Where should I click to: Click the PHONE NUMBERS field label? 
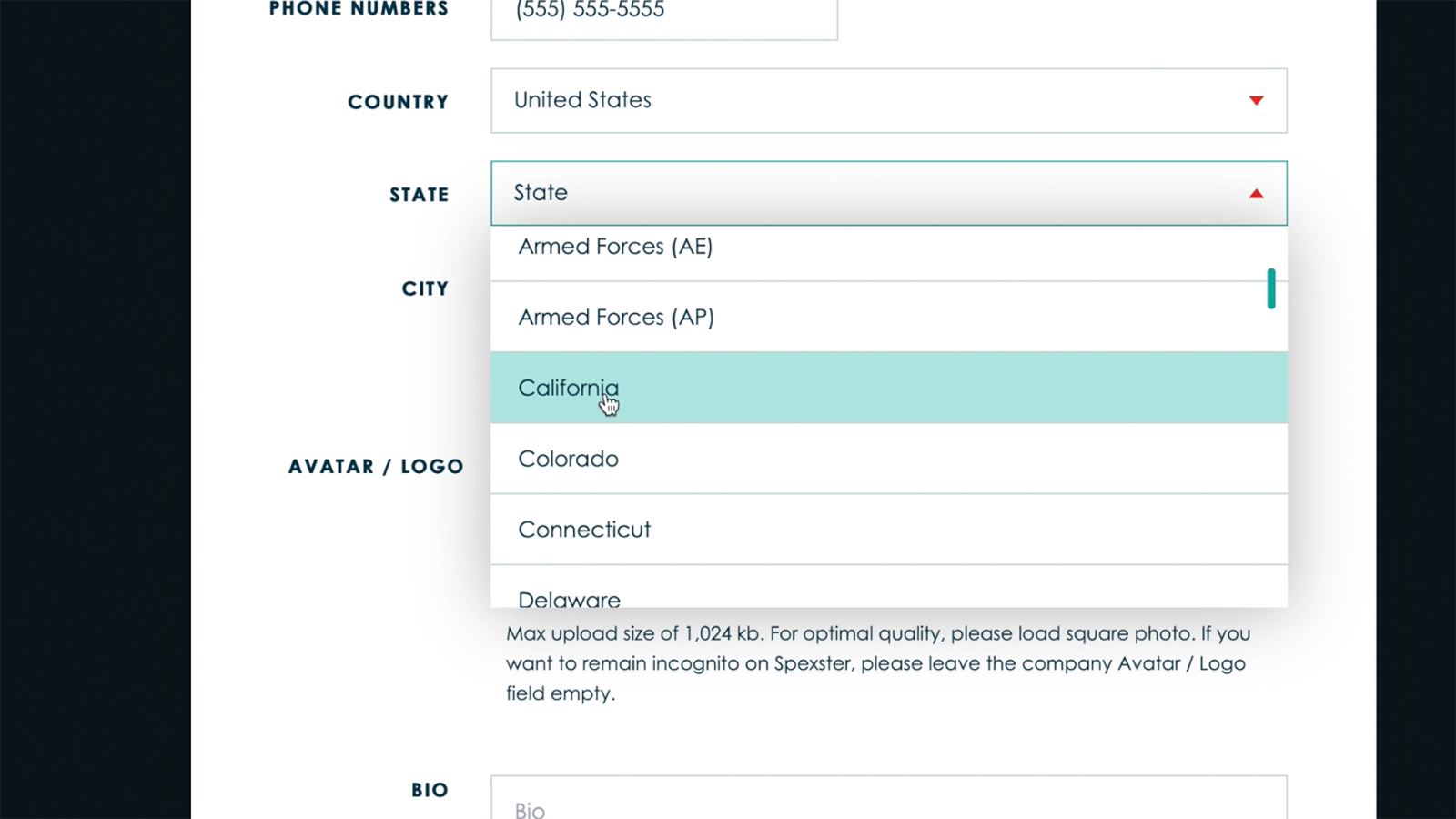click(359, 9)
